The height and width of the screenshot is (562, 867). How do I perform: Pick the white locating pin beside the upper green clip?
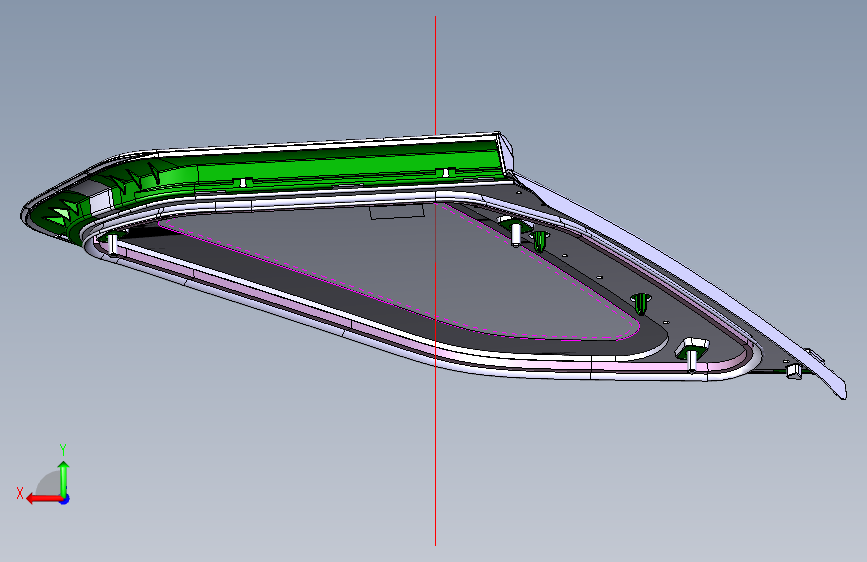516,235
